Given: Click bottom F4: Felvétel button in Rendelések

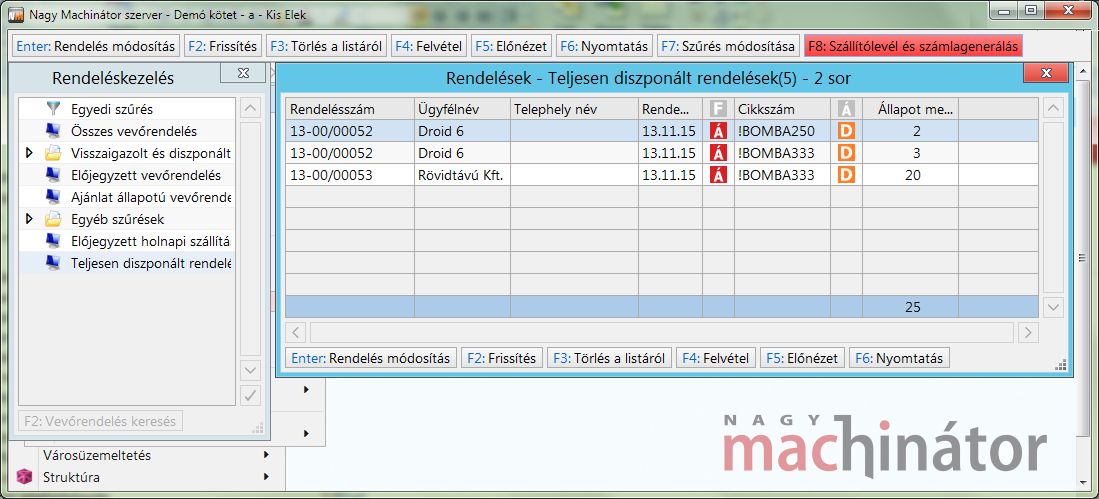Looking at the screenshot, I should (x=716, y=357).
